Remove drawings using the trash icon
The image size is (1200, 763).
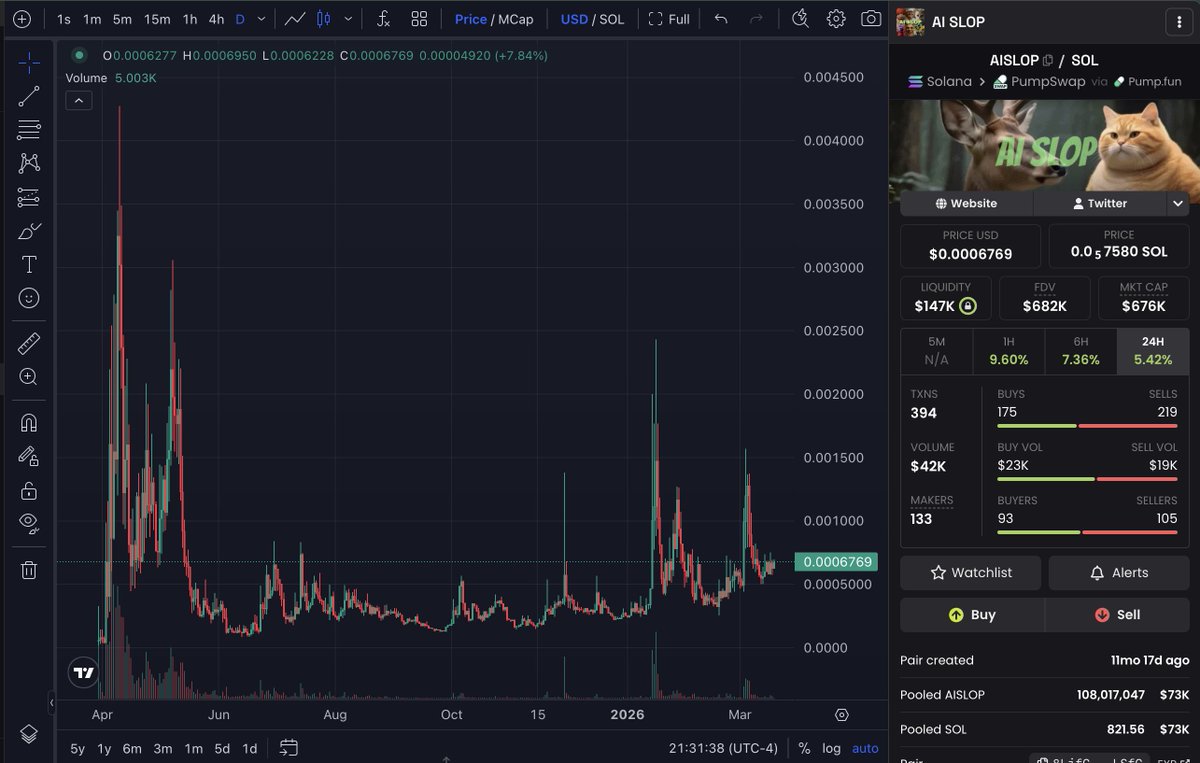coord(29,570)
